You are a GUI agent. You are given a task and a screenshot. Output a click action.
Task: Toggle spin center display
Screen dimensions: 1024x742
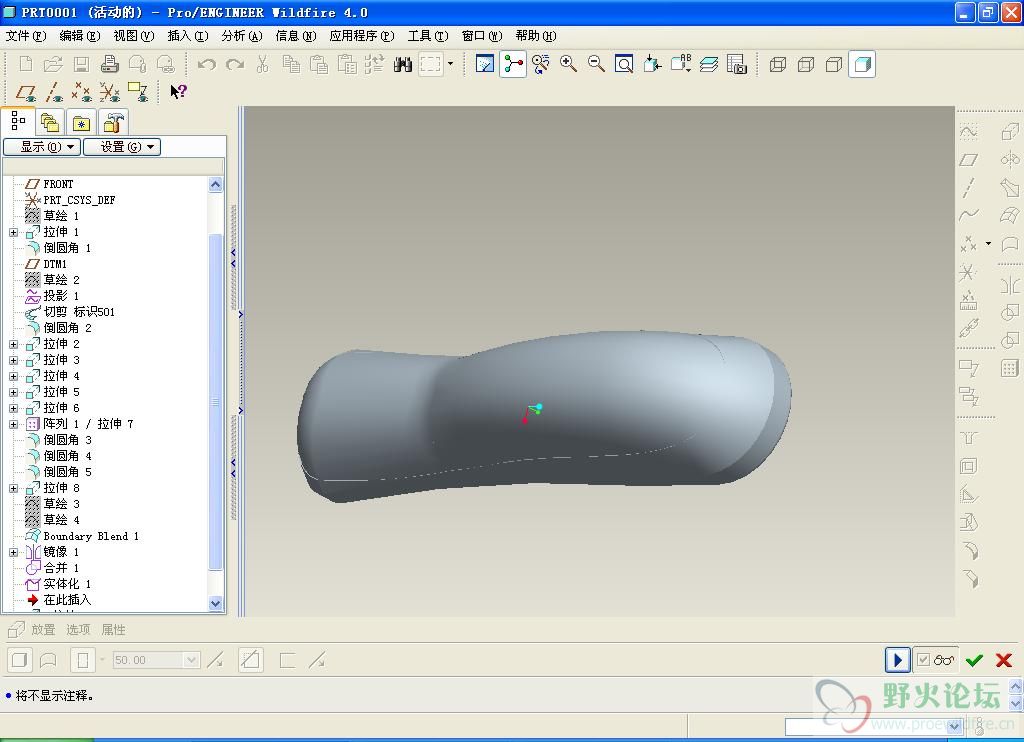(x=513, y=64)
